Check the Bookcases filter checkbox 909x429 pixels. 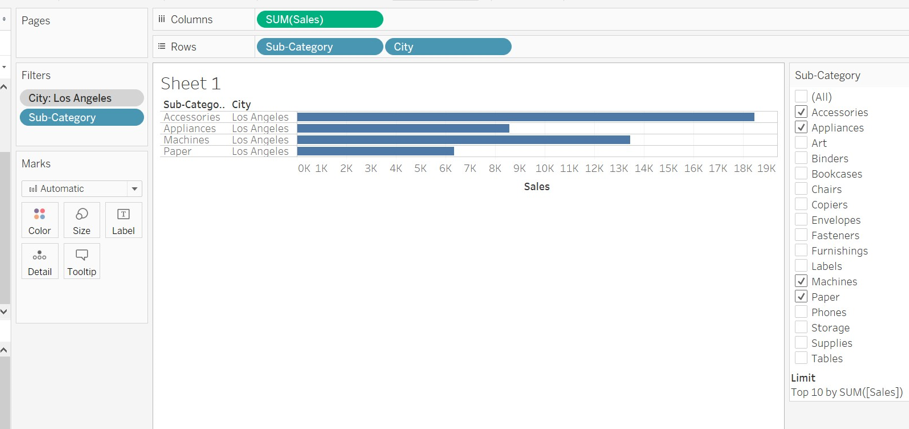801,173
